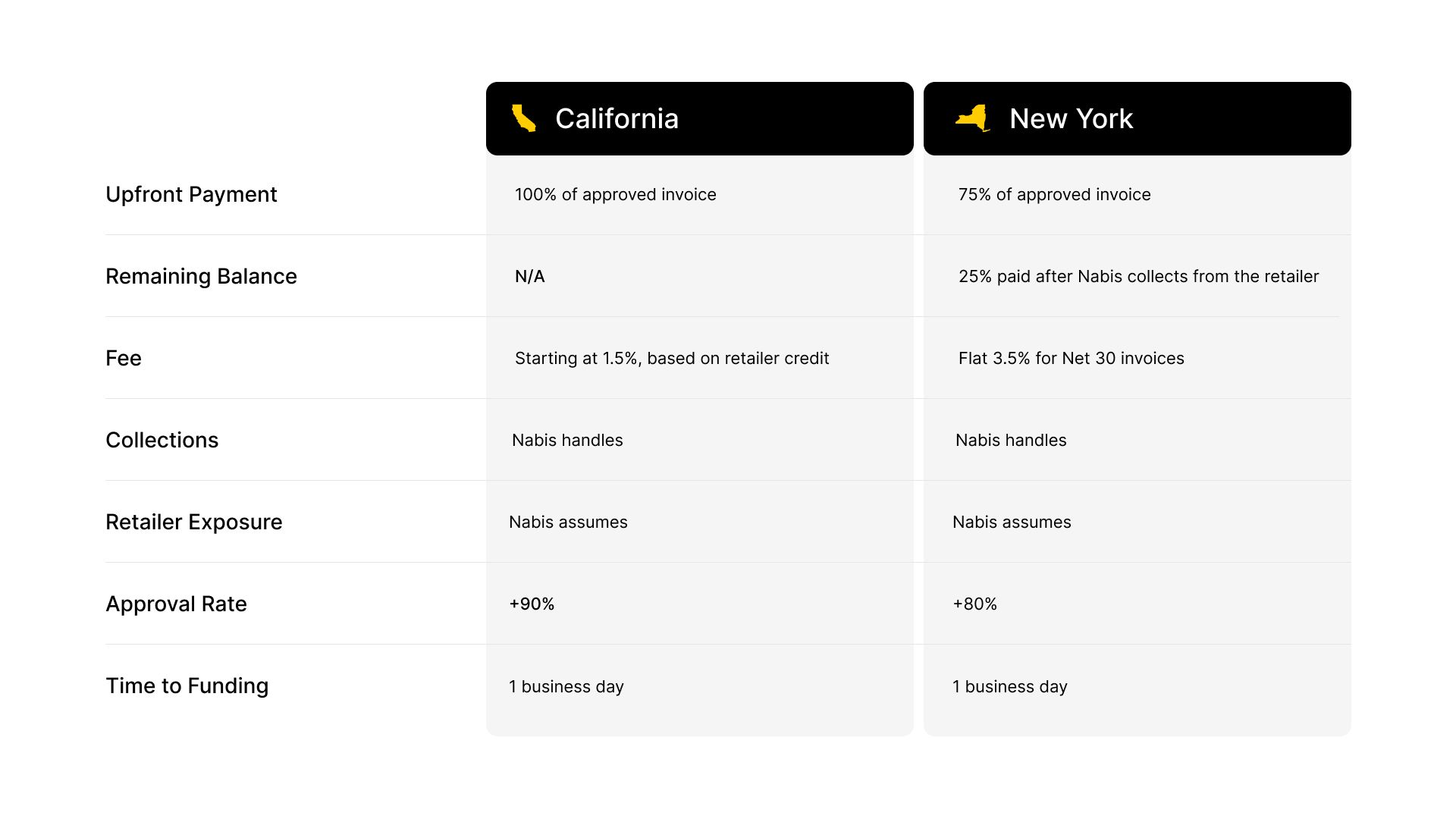Screen dimensions: 1456x819
Task: Select '1 business day' under New York
Action: tap(1010, 686)
